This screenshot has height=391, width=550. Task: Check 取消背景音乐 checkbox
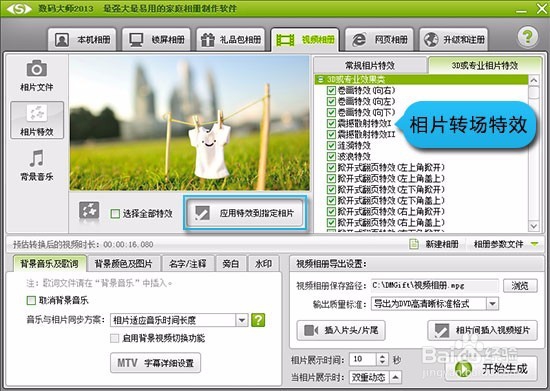(31, 301)
